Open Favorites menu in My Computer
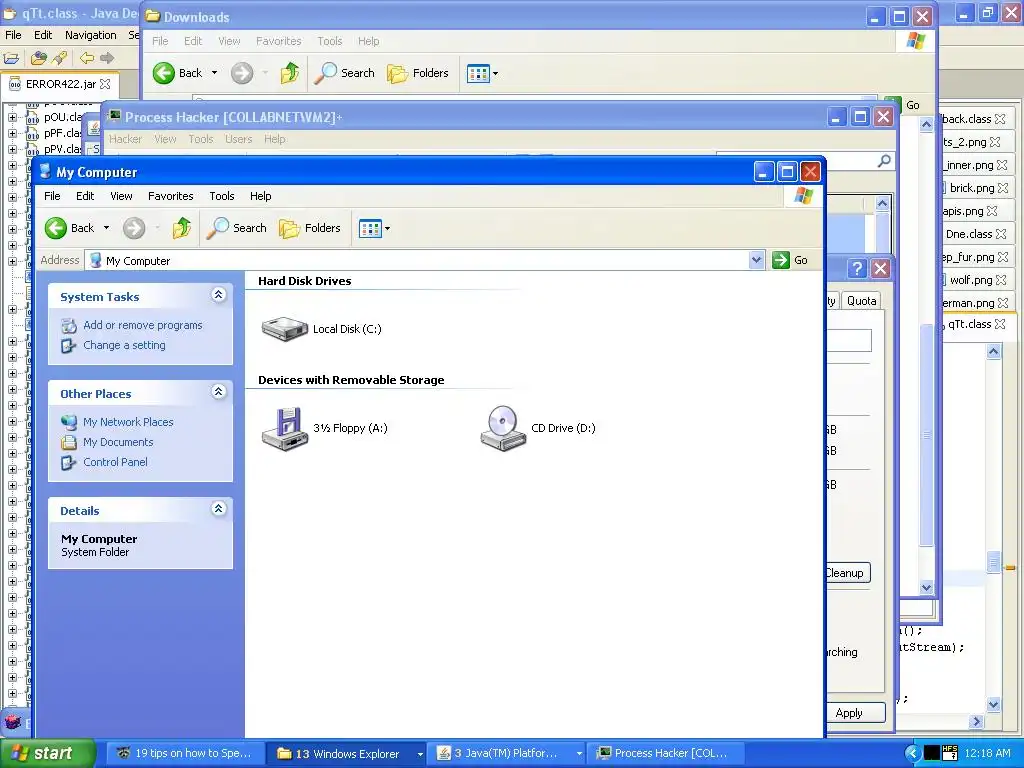This screenshot has height=768, width=1024. [x=170, y=196]
